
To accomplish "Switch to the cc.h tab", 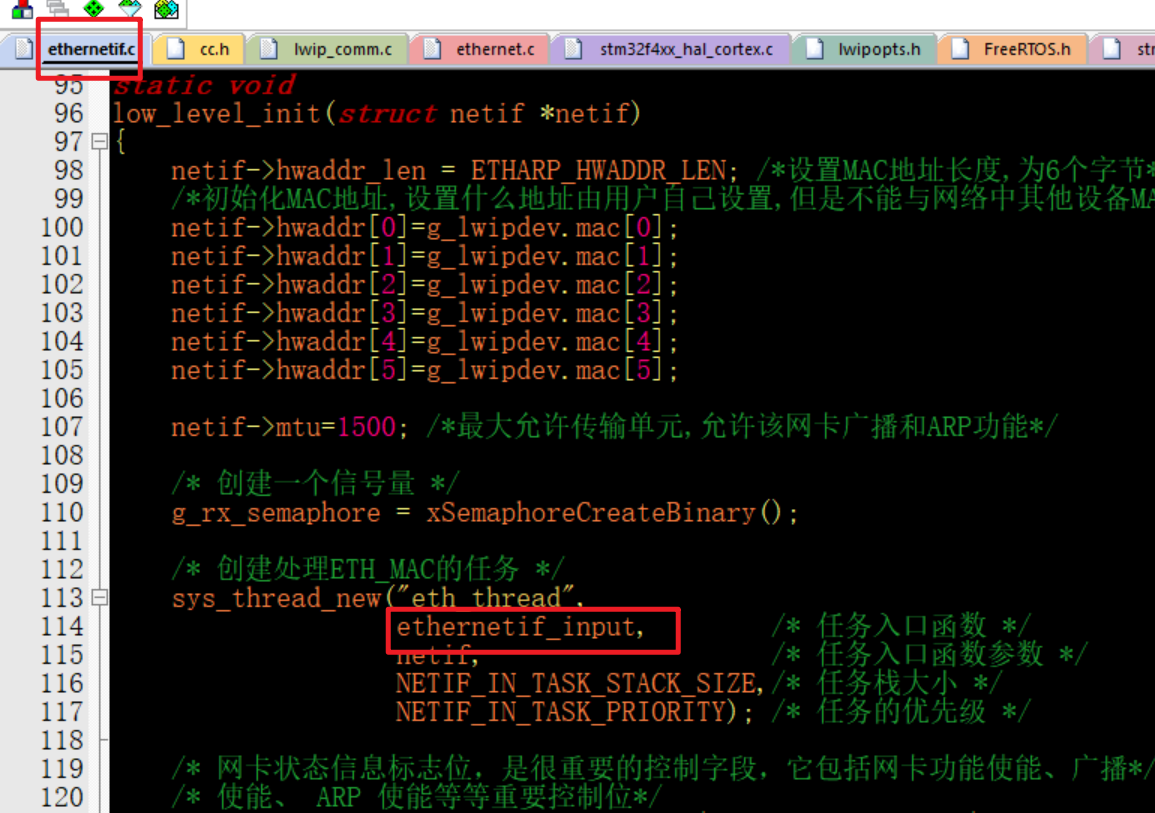I will pyautogui.click(x=199, y=49).
